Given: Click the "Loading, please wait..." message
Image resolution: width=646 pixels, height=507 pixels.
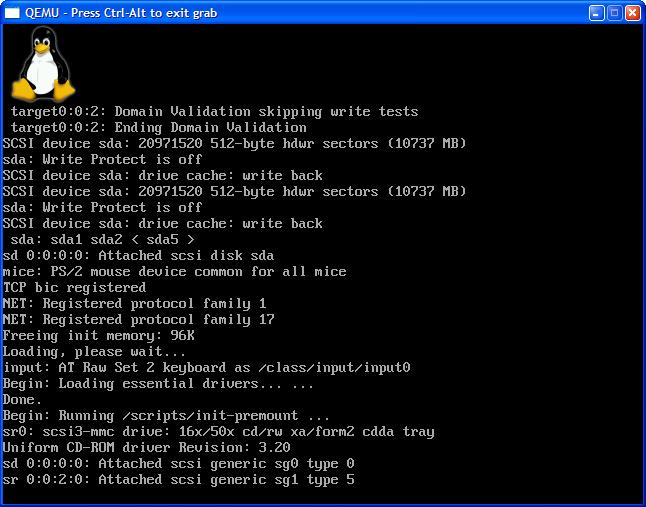Looking at the screenshot, I should coord(94,351).
